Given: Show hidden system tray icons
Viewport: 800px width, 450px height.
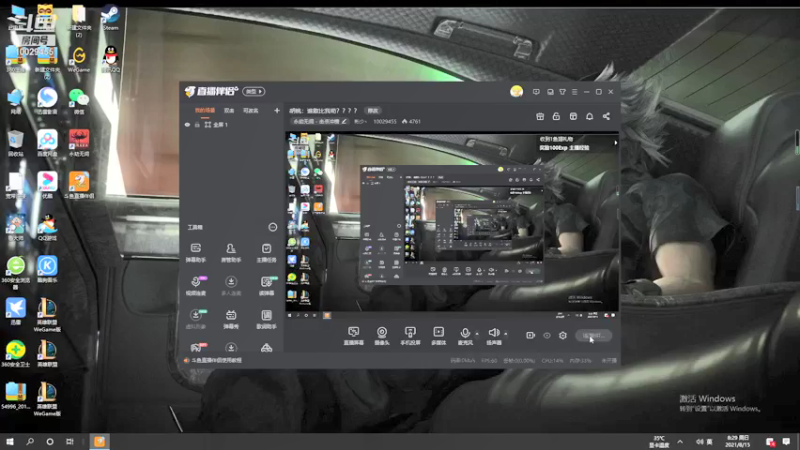Looking at the screenshot, I should [x=680, y=442].
